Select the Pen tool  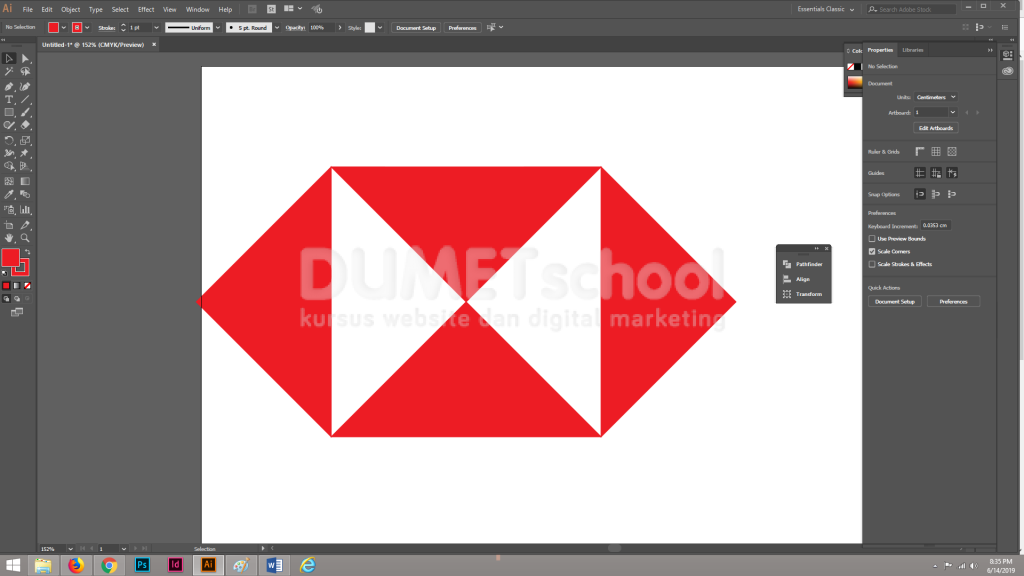(x=9, y=86)
